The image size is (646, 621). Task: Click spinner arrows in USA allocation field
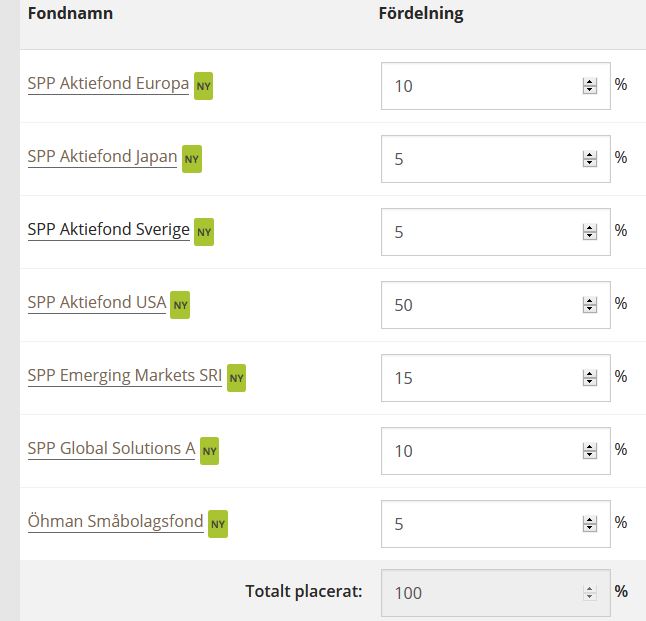click(x=589, y=305)
